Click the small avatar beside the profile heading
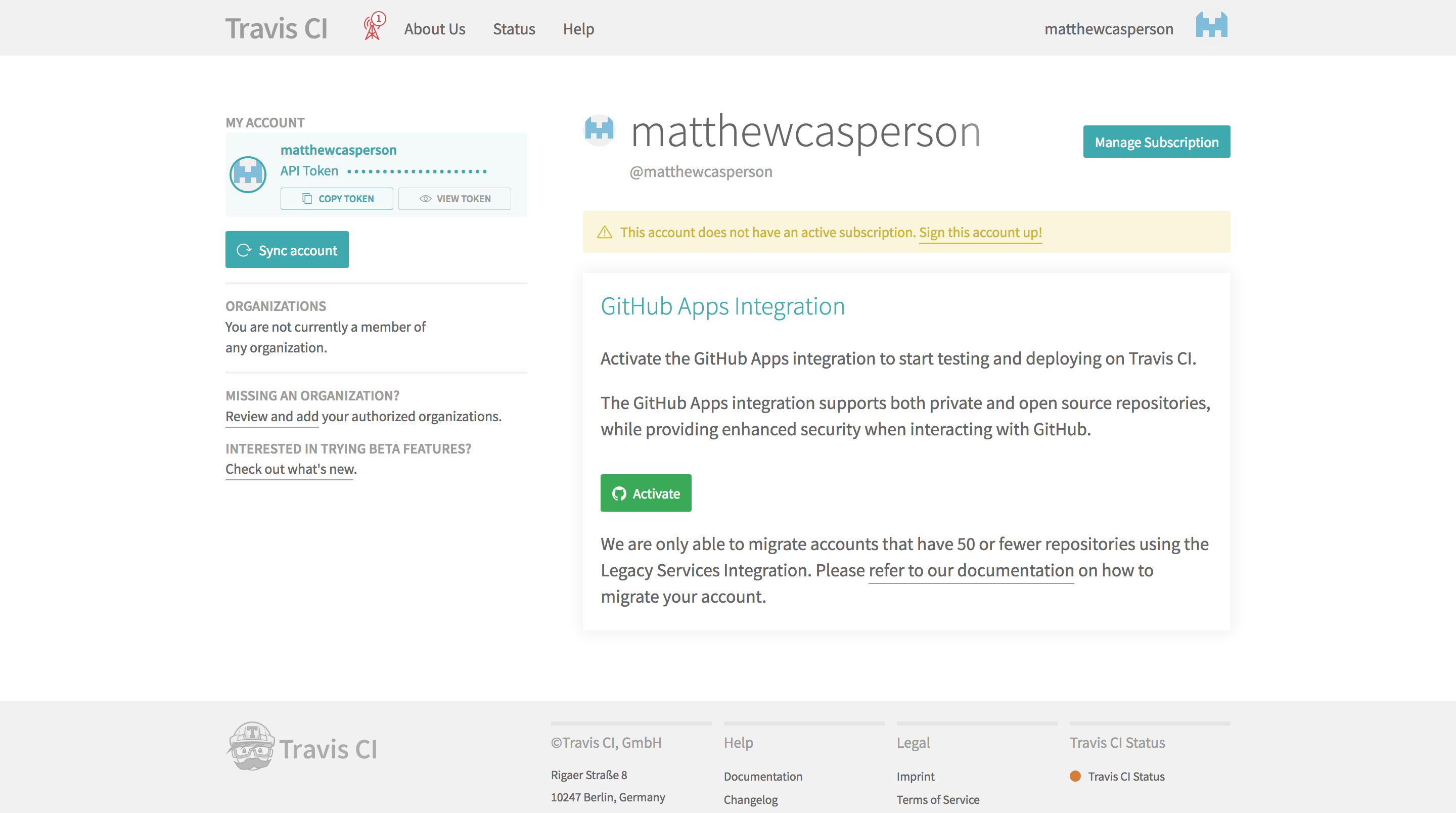This screenshot has height=813, width=1456. pyautogui.click(x=599, y=129)
